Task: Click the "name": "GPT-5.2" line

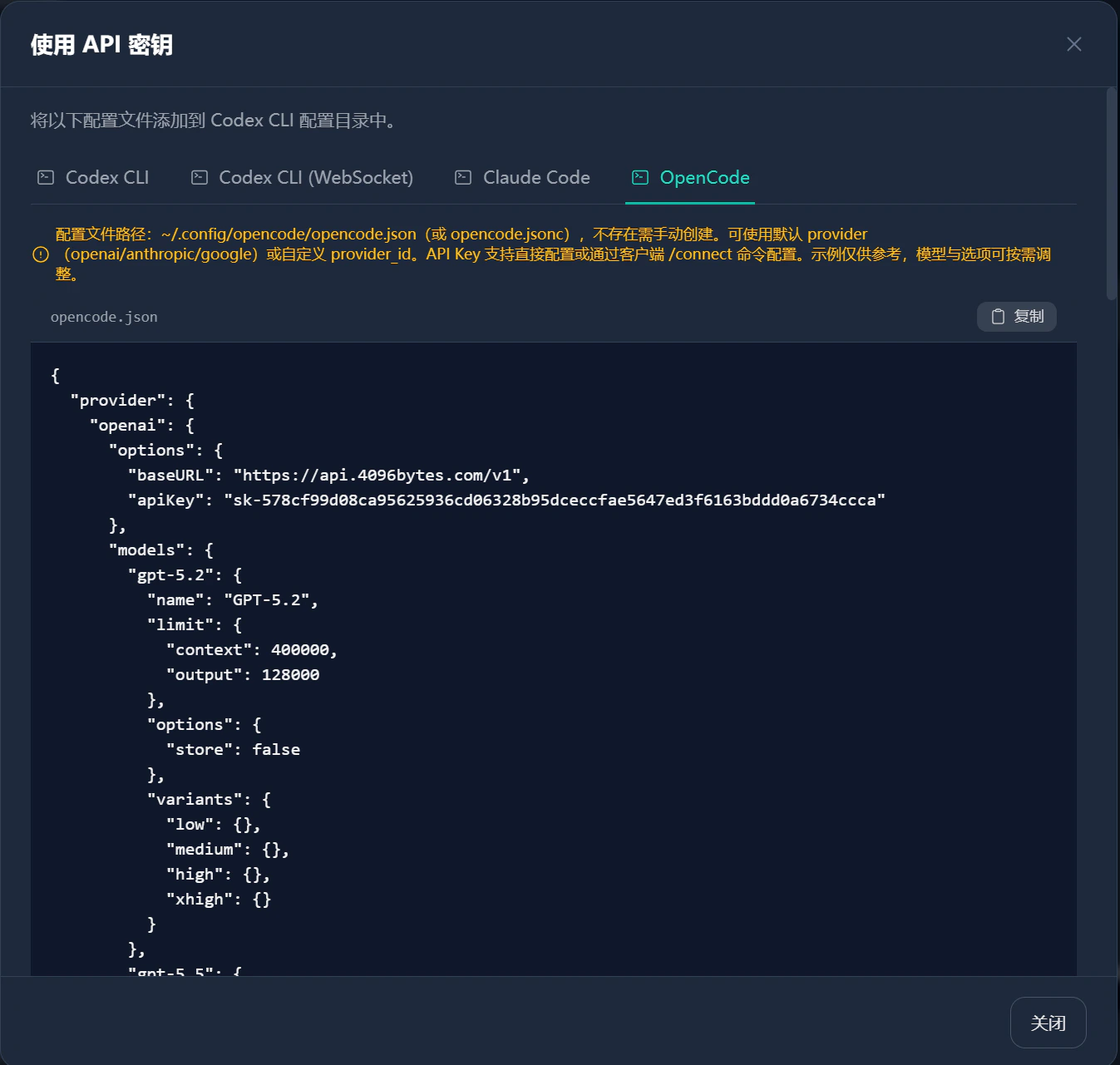Action: 233,600
